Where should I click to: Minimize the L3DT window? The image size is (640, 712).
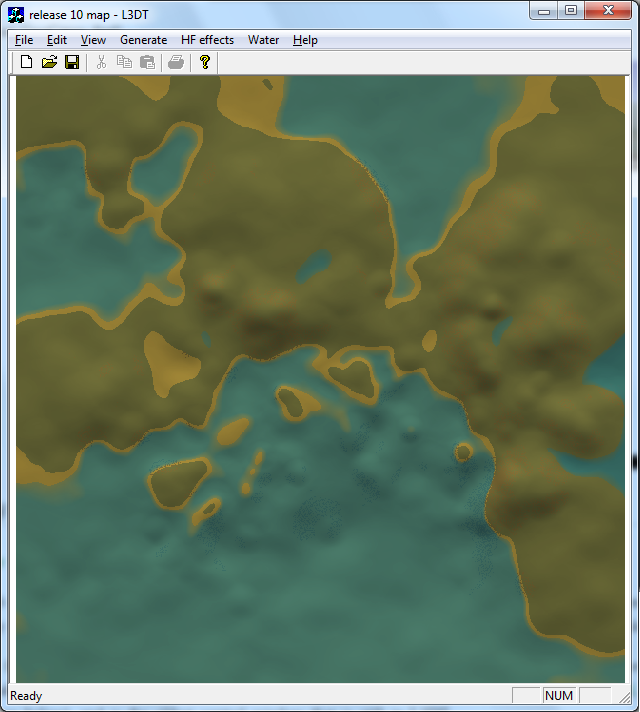tap(545, 11)
